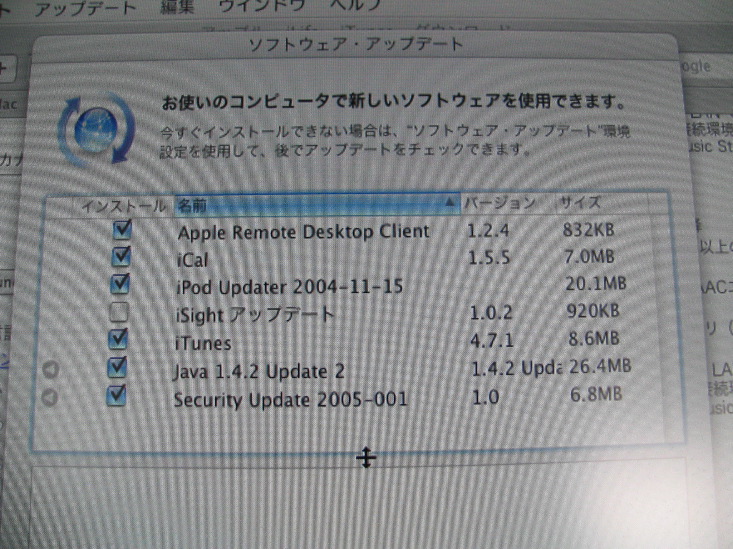Select the iPod Updater 2004-11-15 name
Viewport: 733px width, 549px height.
click(x=289, y=287)
